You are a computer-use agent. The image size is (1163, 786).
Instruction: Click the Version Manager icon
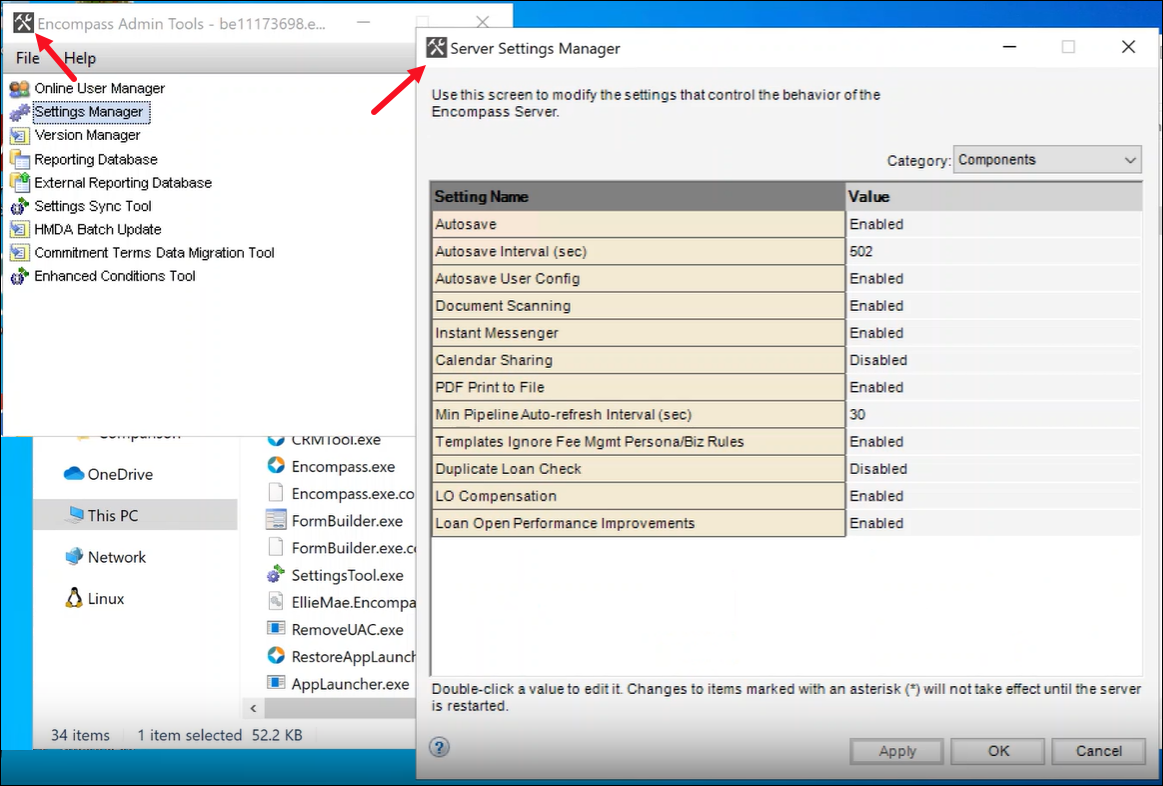19,135
